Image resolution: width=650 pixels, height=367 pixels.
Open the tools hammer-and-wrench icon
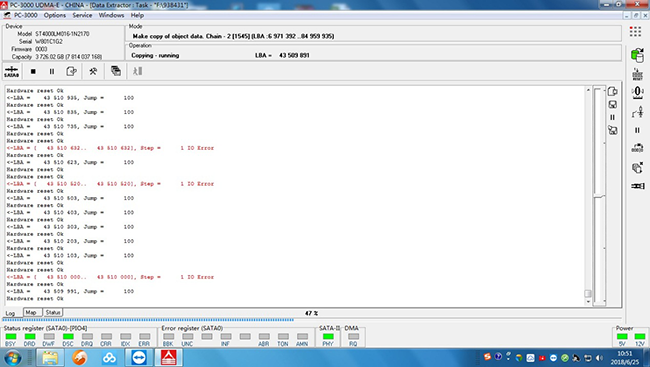click(x=93, y=71)
